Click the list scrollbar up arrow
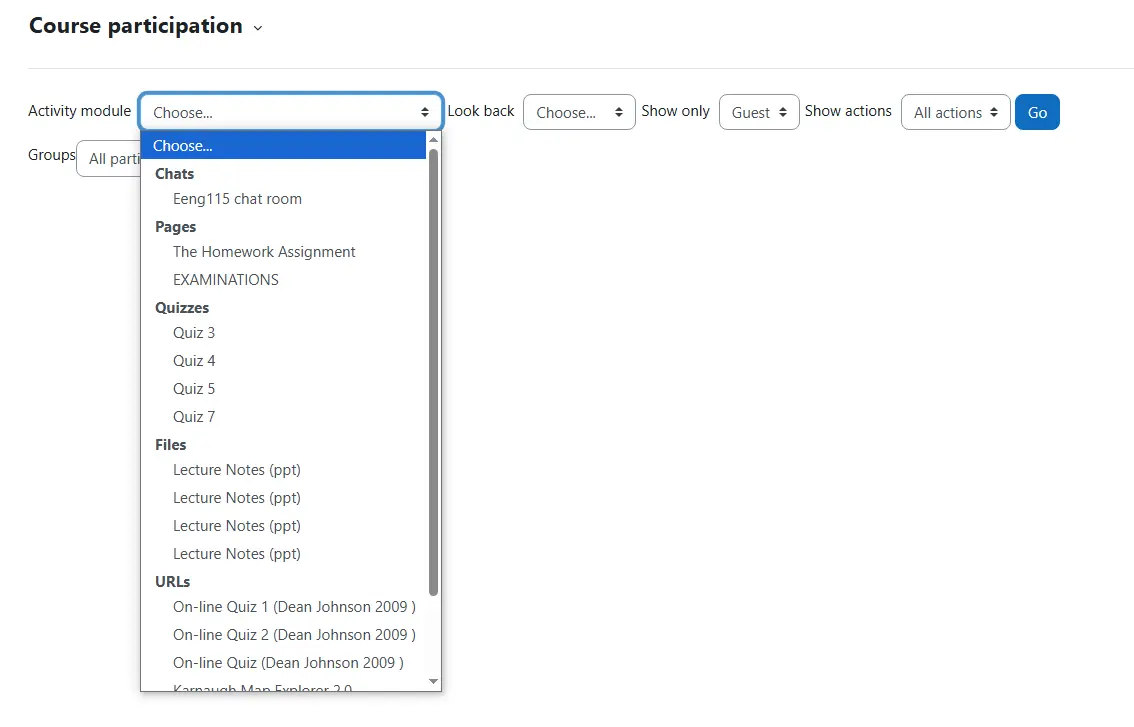This screenshot has height=727, width=1134. 433,140
